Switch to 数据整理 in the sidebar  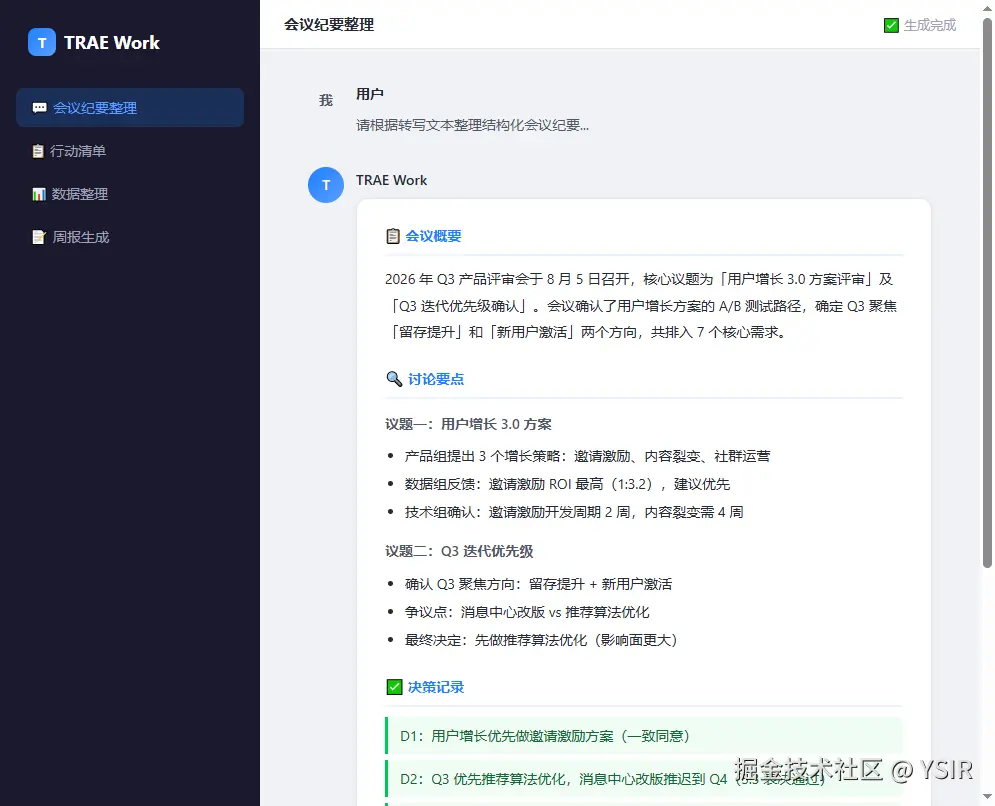click(x=130, y=194)
